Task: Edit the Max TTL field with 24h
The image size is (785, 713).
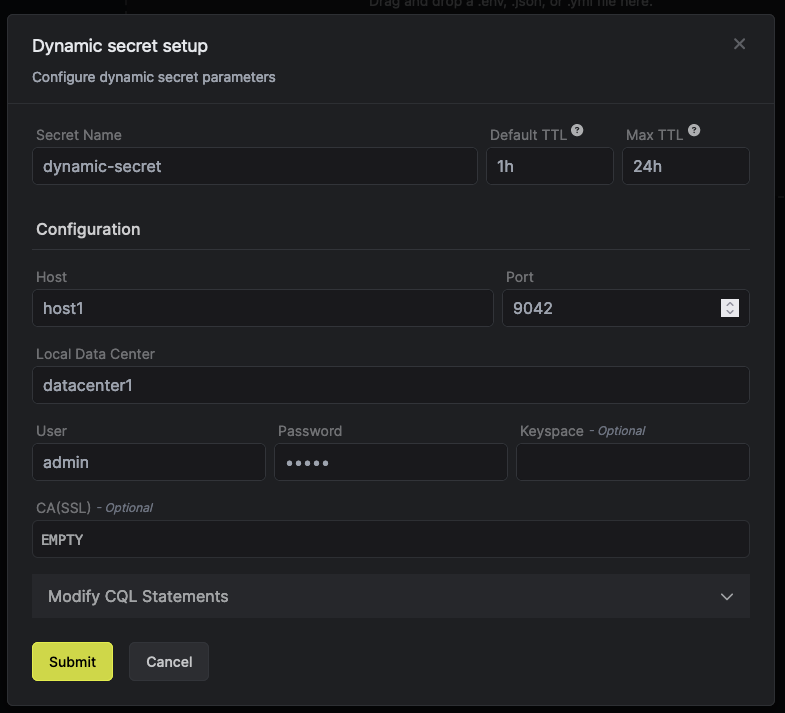Action: (x=685, y=166)
